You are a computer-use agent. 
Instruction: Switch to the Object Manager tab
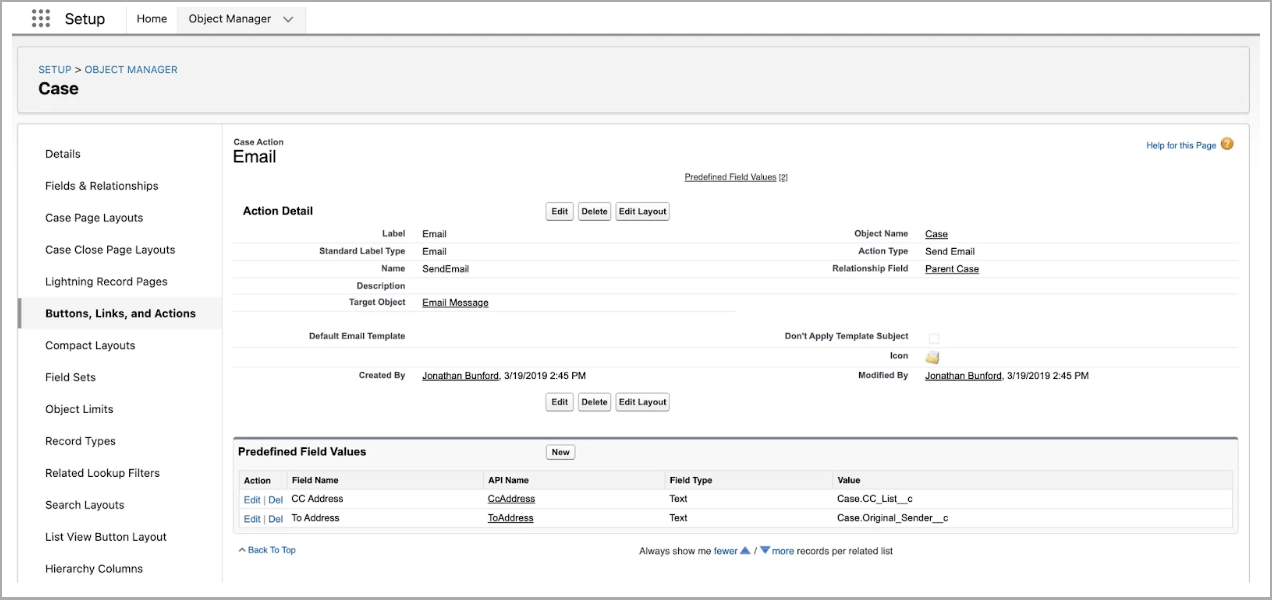click(x=232, y=18)
